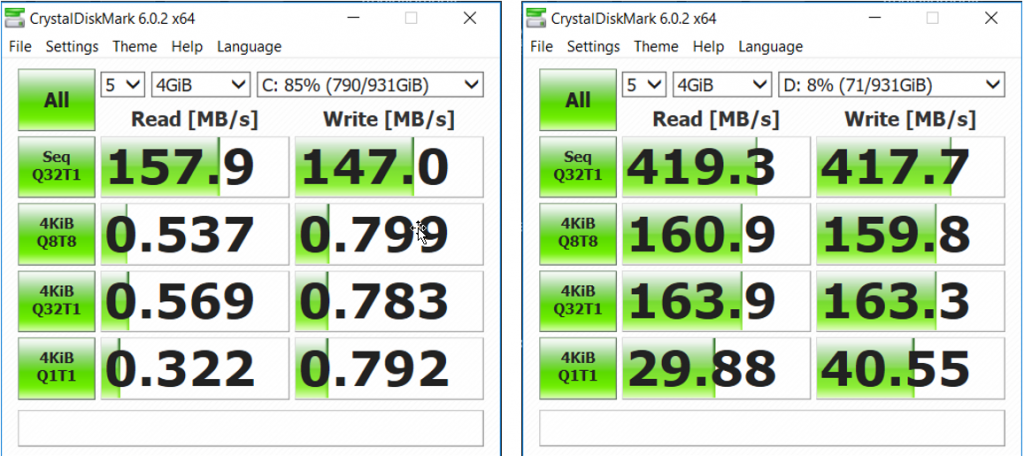
Task: Click the 0.569 read value
Action: pos(195,301)
